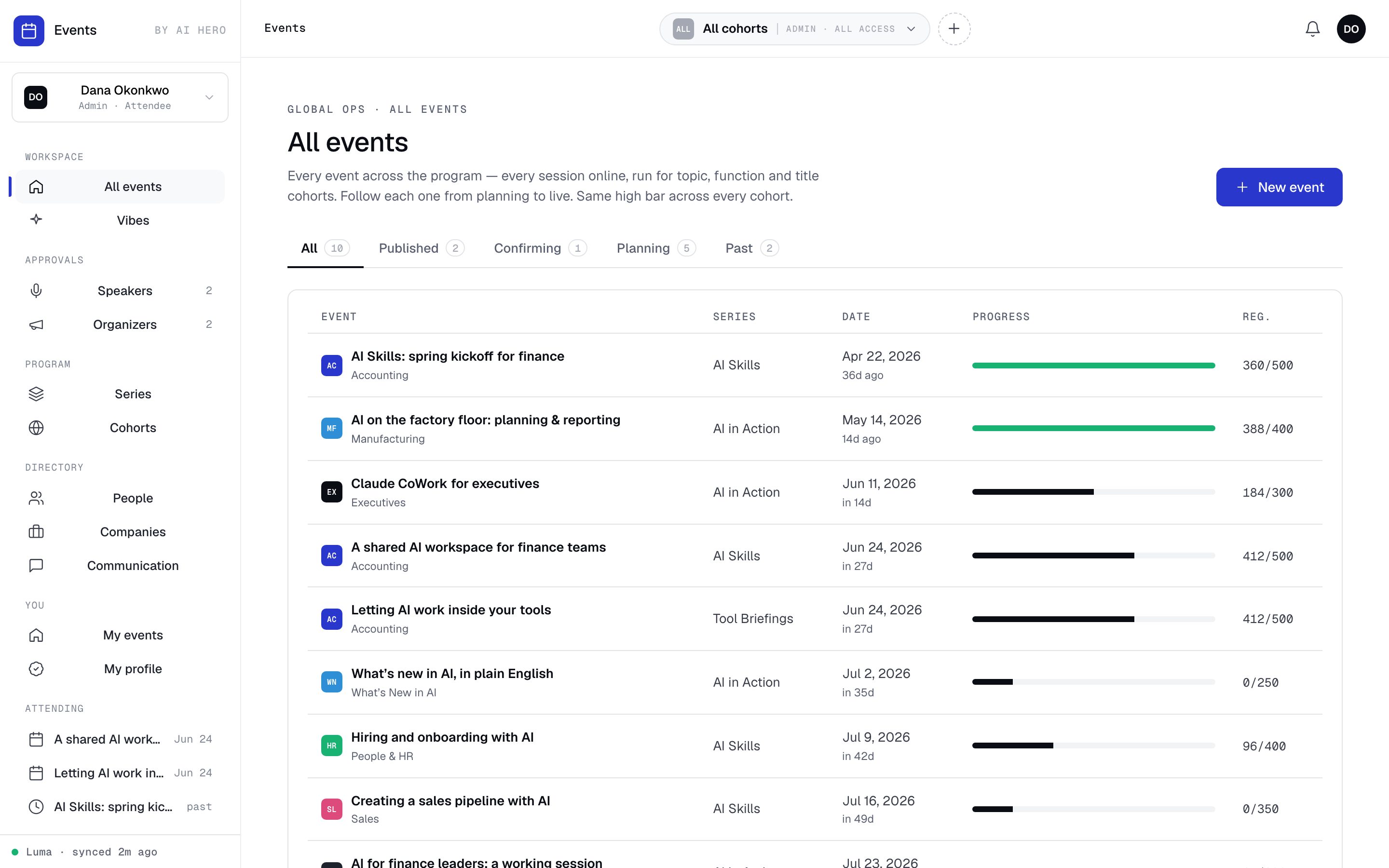Open A shared AI workspace for finance teams
The height and width of the screenshot is (868, 1389).
[x=478, y=547]
